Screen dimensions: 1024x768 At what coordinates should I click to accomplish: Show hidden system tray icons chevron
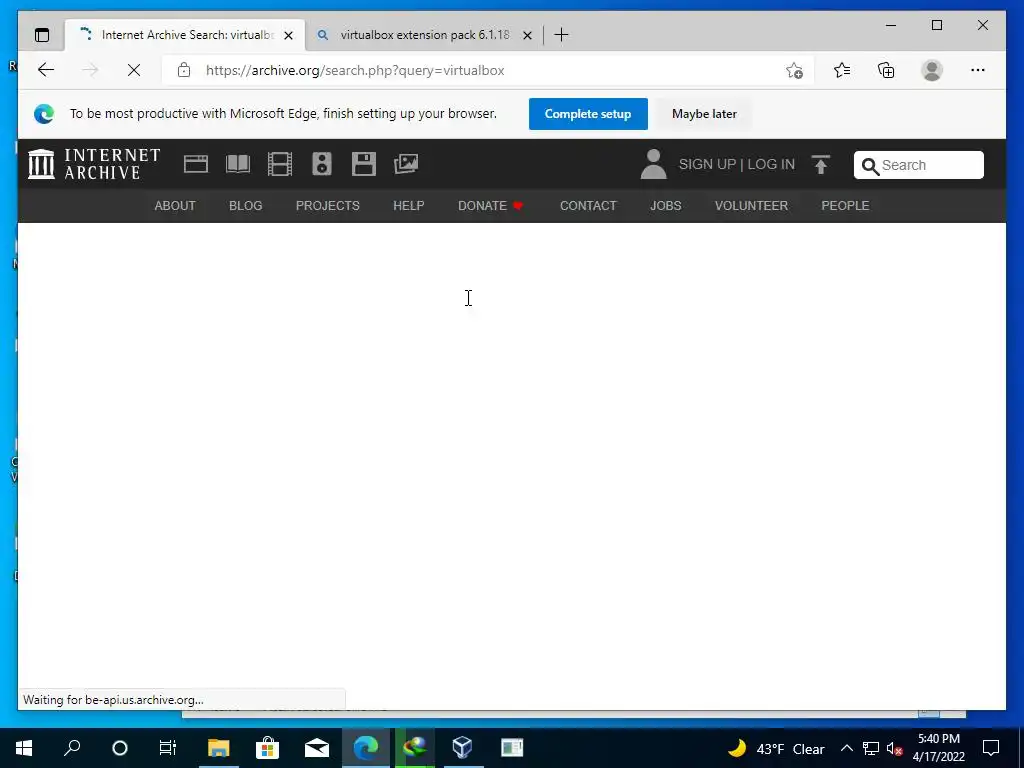[x=846, y=748]
